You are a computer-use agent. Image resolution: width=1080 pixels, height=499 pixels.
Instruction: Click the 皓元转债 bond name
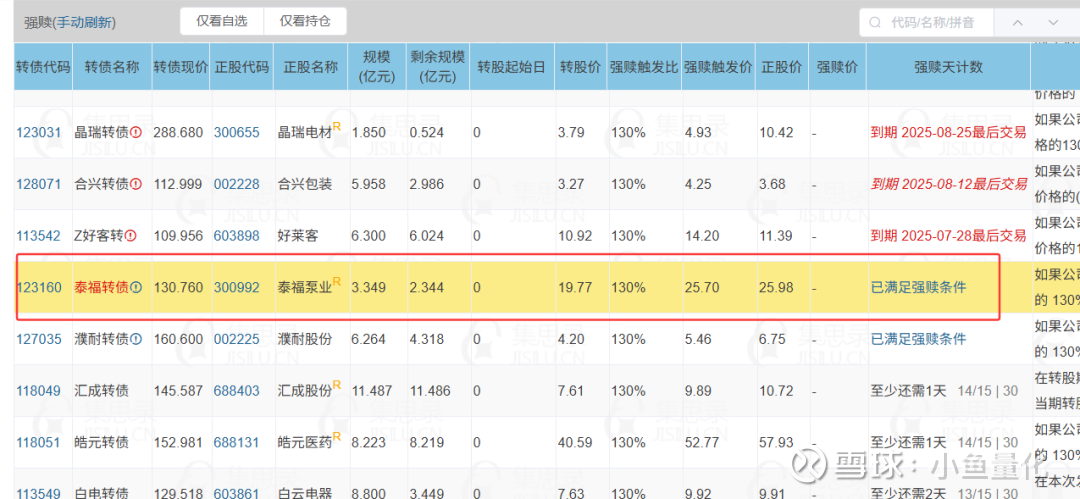click(x=101, y=442)
